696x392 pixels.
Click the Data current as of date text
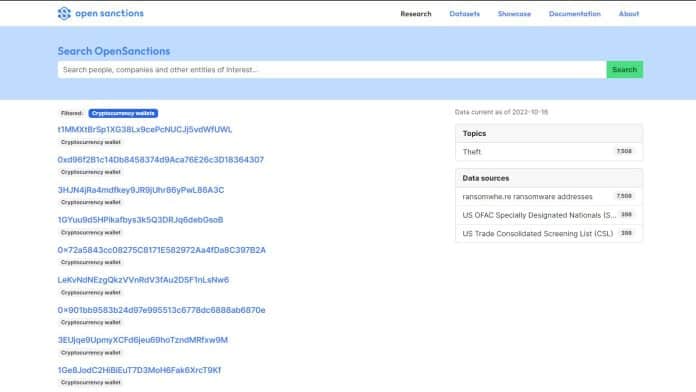coord(501,112)
